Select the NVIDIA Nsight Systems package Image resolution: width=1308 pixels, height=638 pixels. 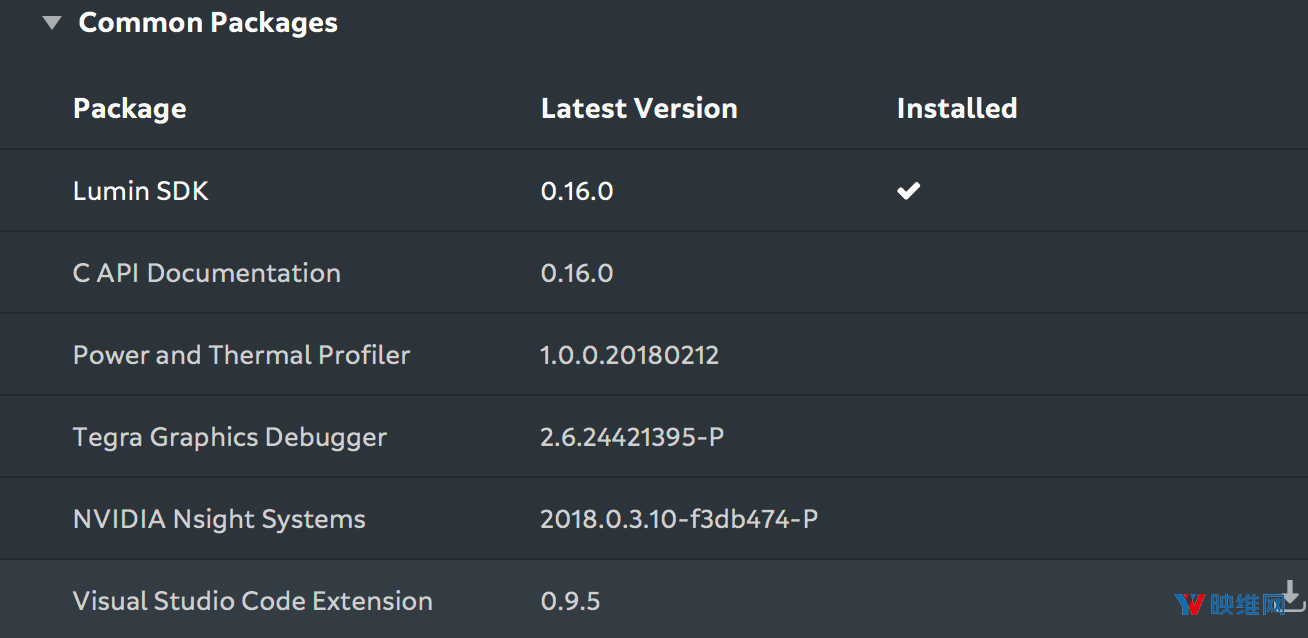(220, 519)
